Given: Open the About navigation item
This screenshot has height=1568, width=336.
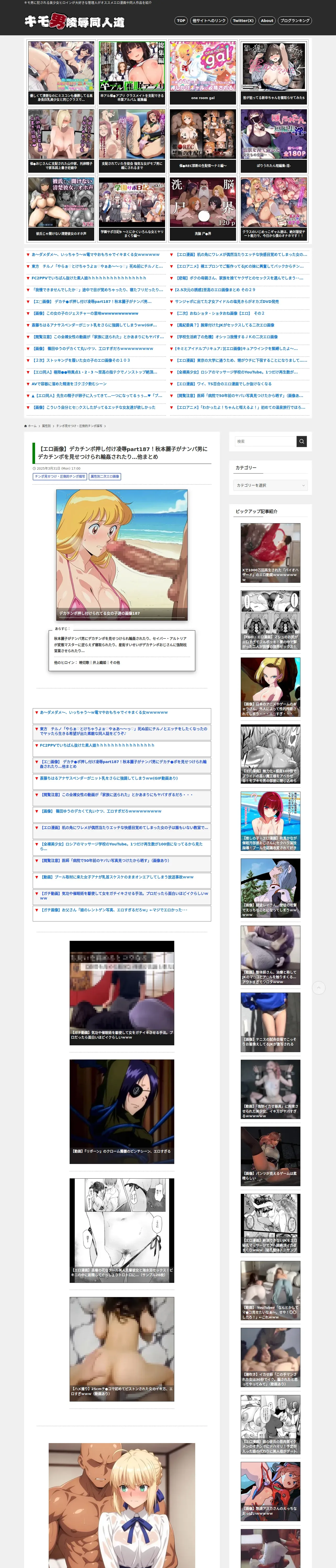Looking at the screenshot, I should pyautogui.click(x=267, y=21).
